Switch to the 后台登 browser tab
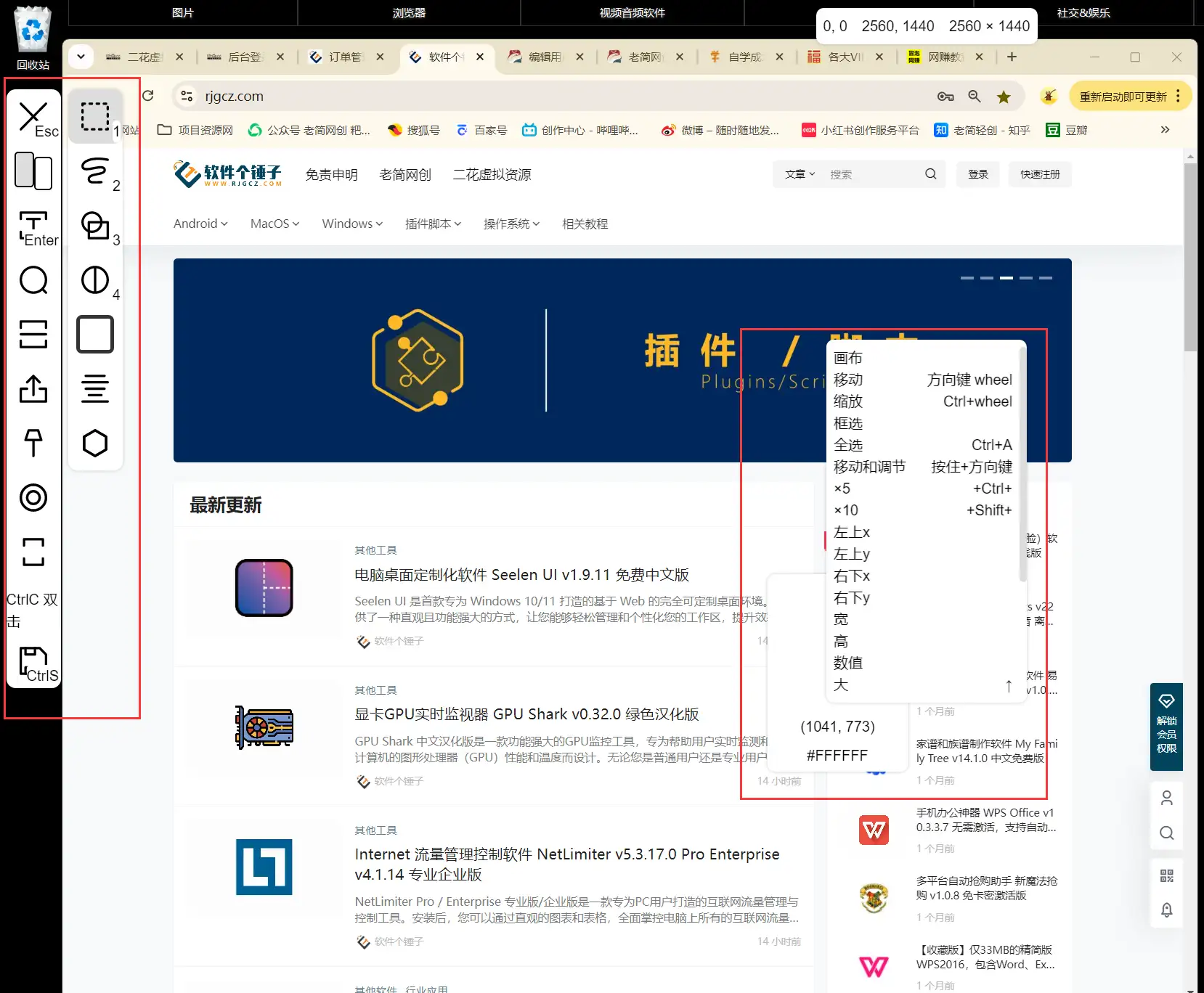This screenshot has width=1204, height=993. click(x=244, y=57)
